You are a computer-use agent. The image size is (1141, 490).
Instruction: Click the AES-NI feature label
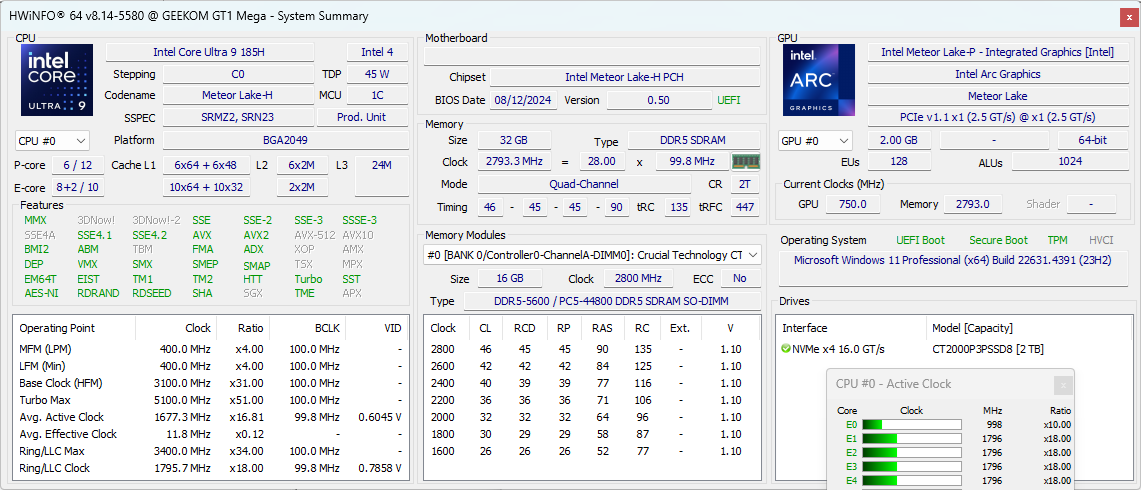pos(41,293)
